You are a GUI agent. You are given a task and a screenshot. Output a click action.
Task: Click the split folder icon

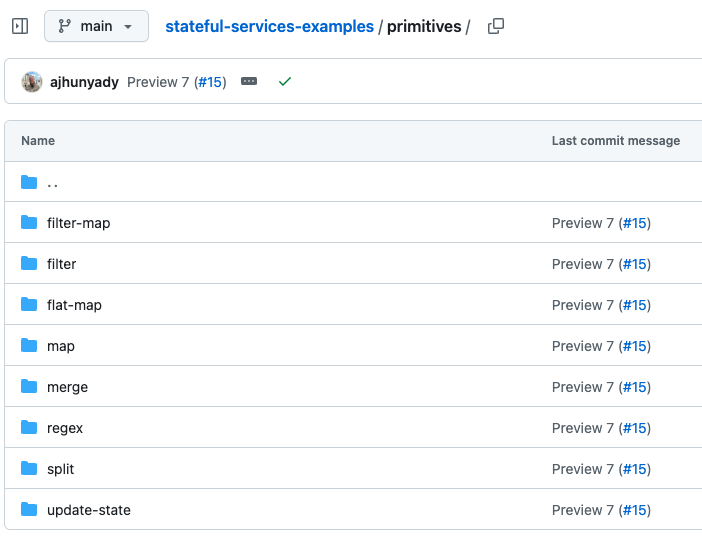(29, 468)
